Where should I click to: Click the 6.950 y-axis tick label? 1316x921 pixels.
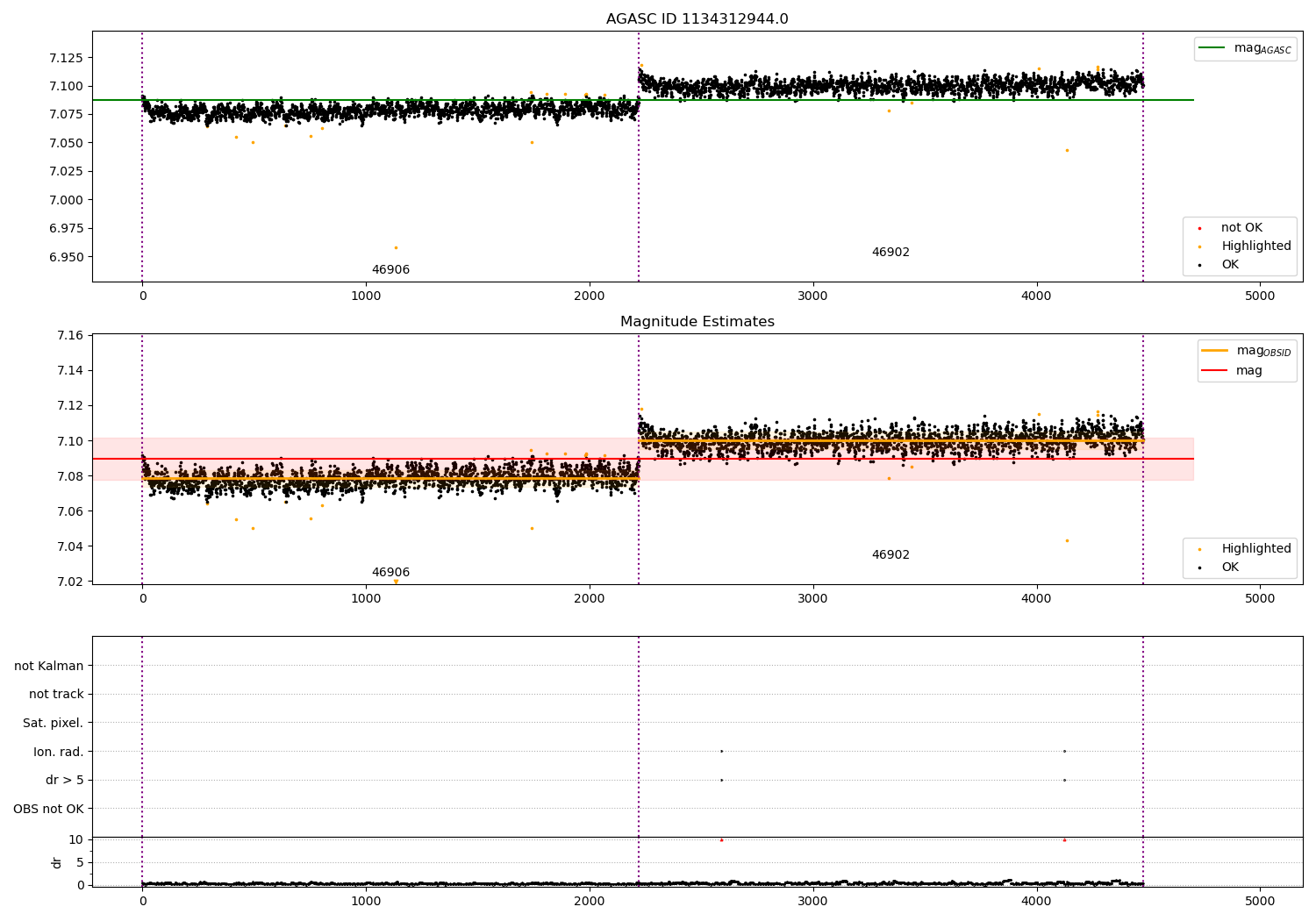point(66,257)
